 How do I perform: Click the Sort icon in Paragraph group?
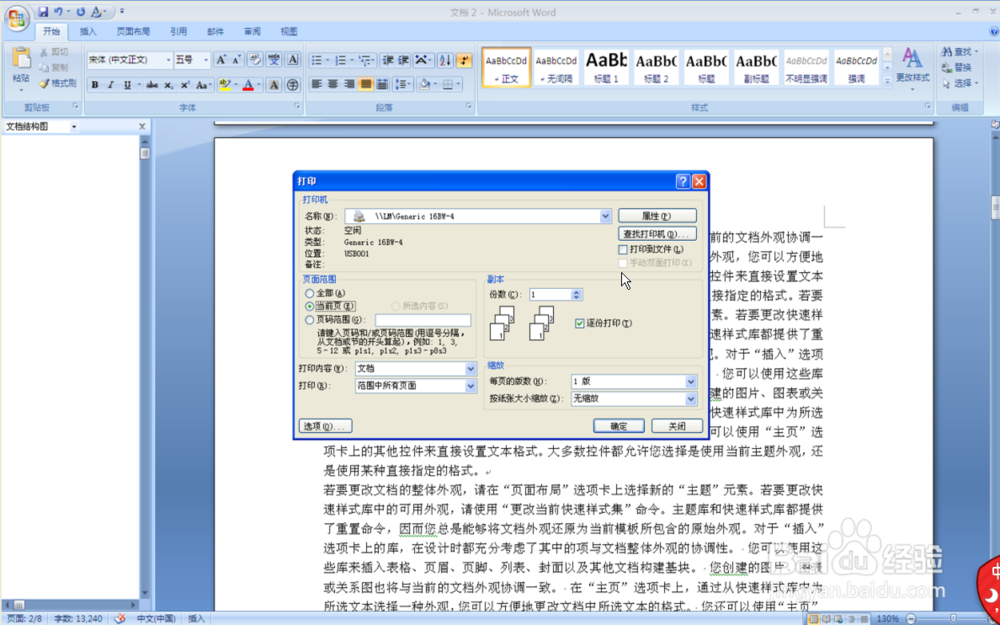coord(447,61)
